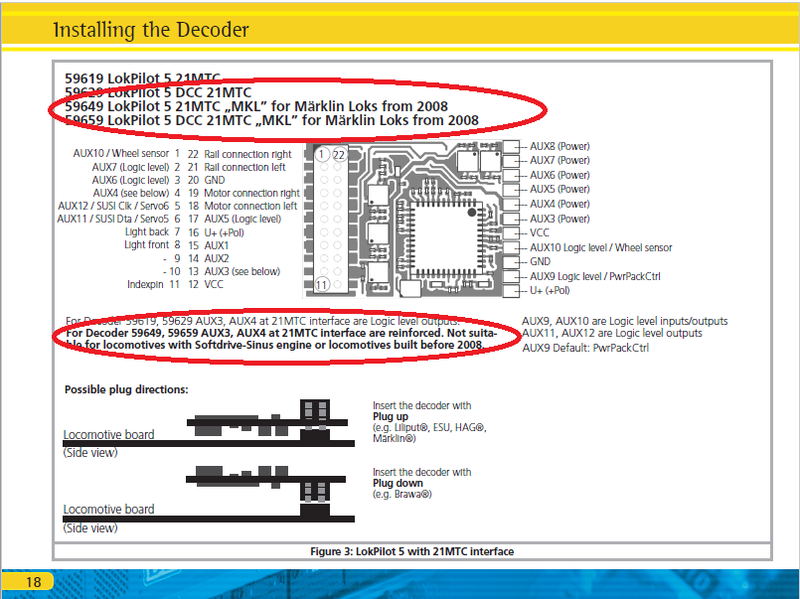Click the 'AUX1' pin 15 label

(216, 245)
